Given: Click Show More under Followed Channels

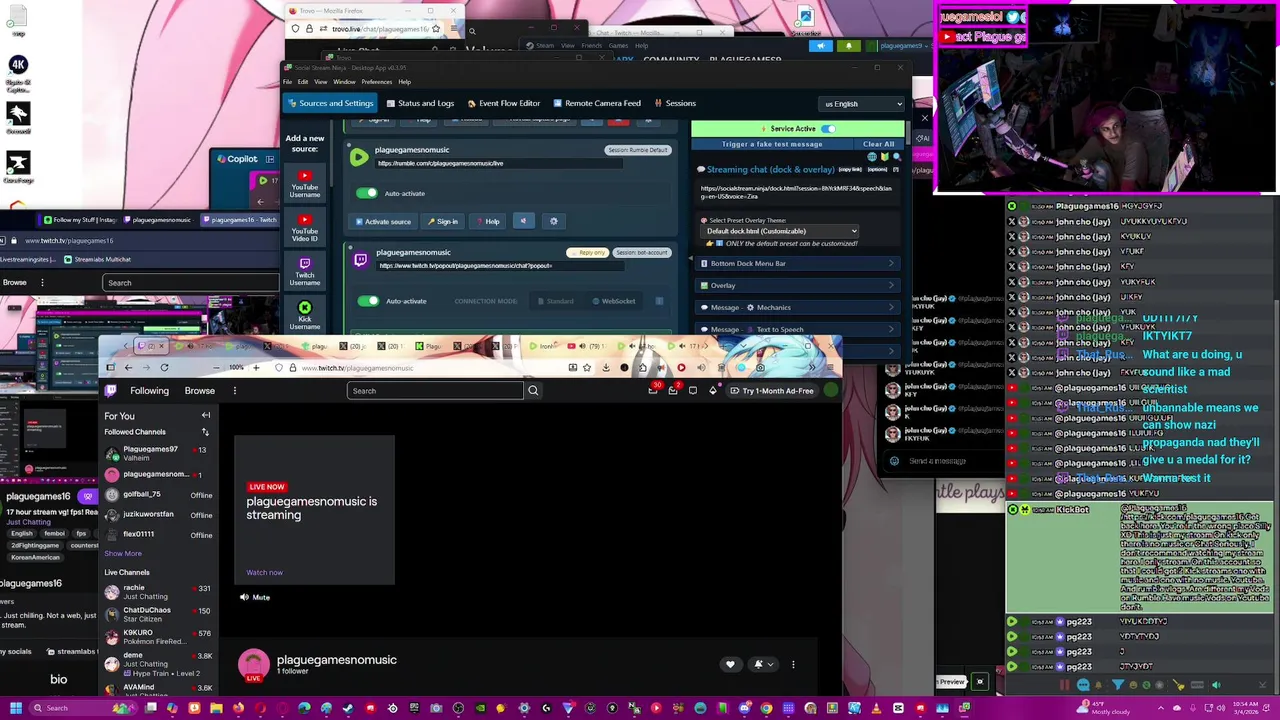Looking at the screenshot, I should click(123, 553).
